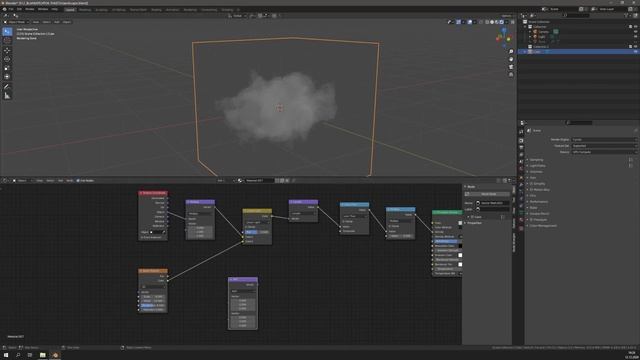Switch to the Compositing workspace tab

[209, 9]
